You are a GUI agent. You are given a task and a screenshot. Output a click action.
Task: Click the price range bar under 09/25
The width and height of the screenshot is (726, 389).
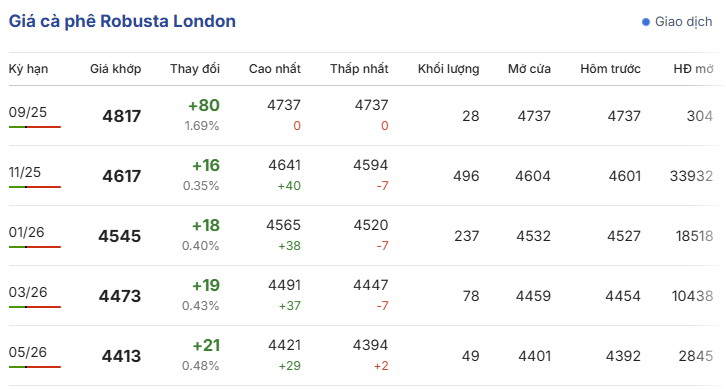coord(35,127)
